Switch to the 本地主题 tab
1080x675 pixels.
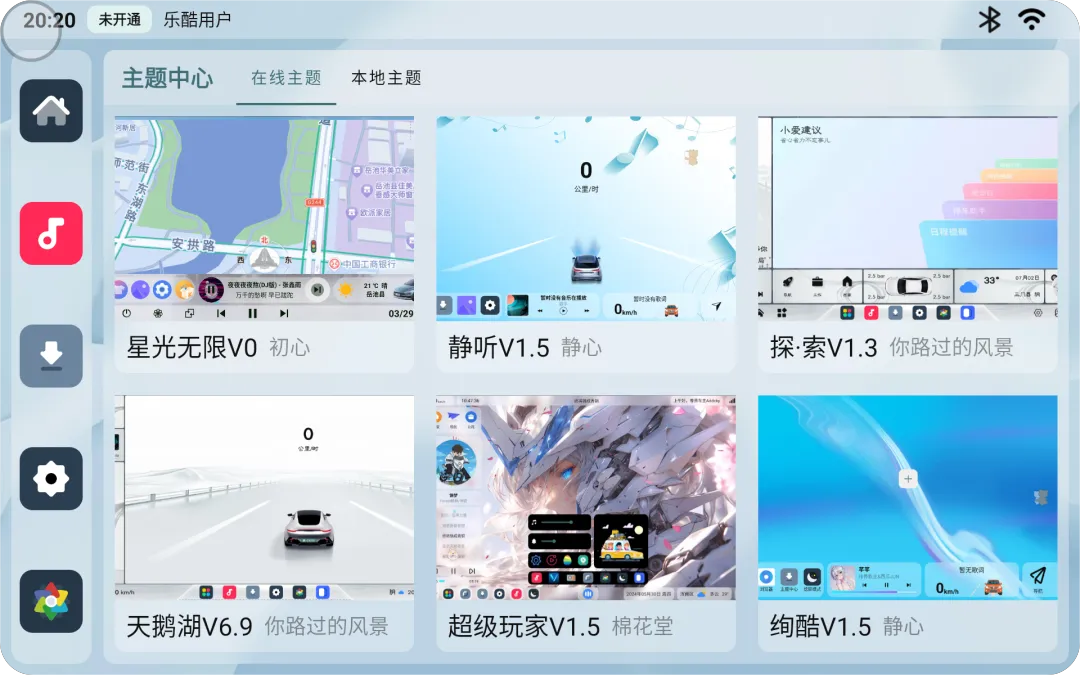click(386, 78)
